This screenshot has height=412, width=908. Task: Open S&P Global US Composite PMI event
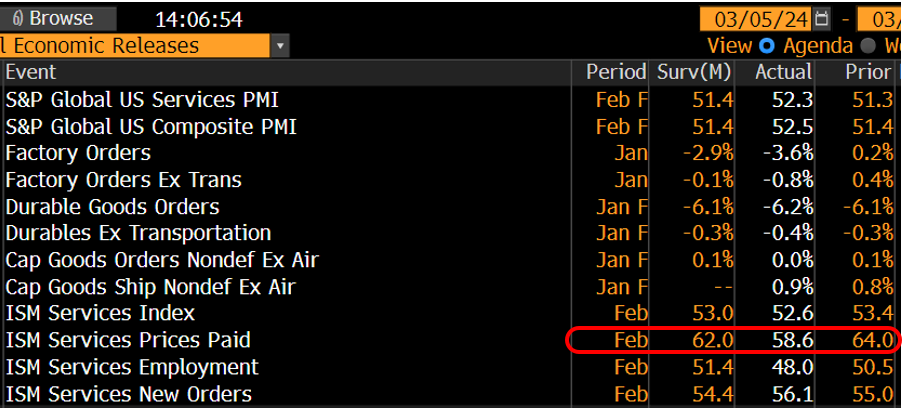coord(151,126)
